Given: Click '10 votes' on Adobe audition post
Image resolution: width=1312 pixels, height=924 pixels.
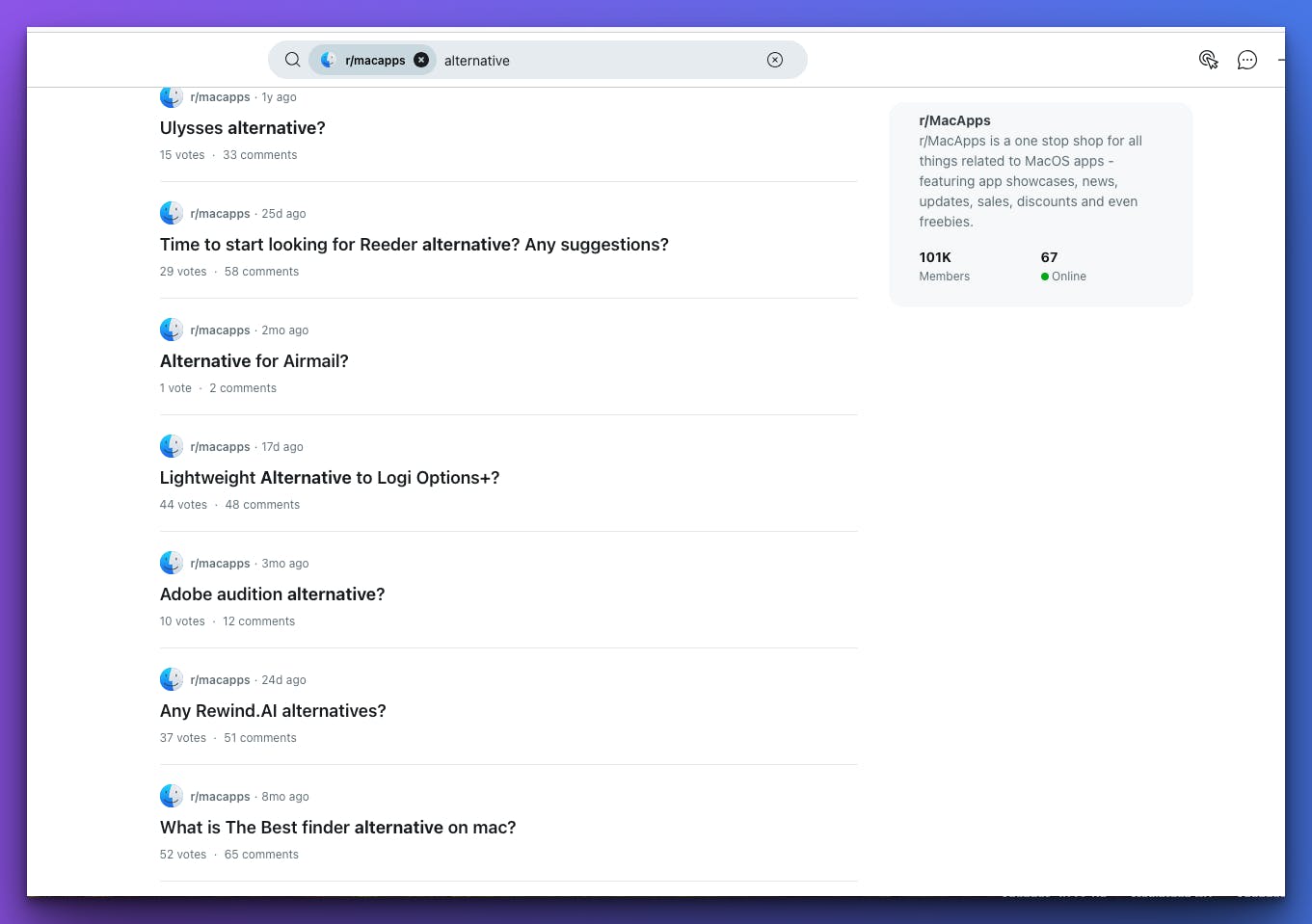Looking at the screenshot, I should tap(182, 621).
